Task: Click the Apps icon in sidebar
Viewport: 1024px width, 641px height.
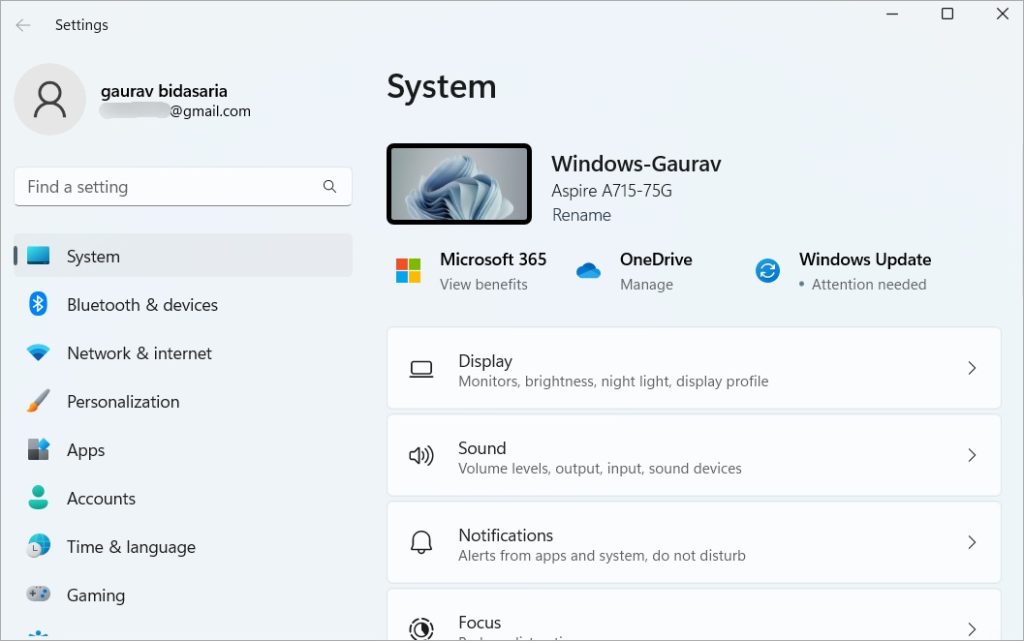Action: tap(38, 450)
